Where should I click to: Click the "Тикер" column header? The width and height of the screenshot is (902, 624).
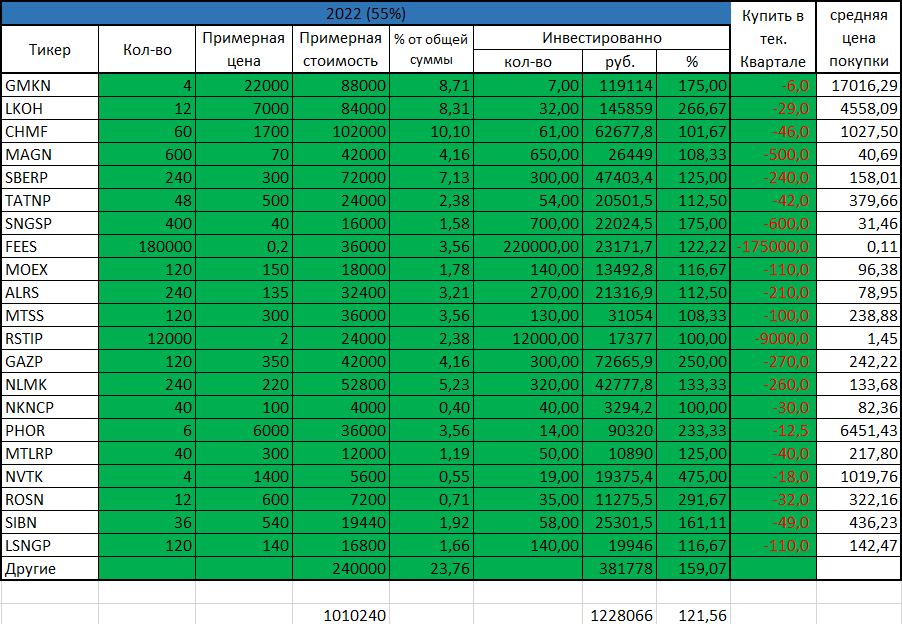[x=50, y=49]
